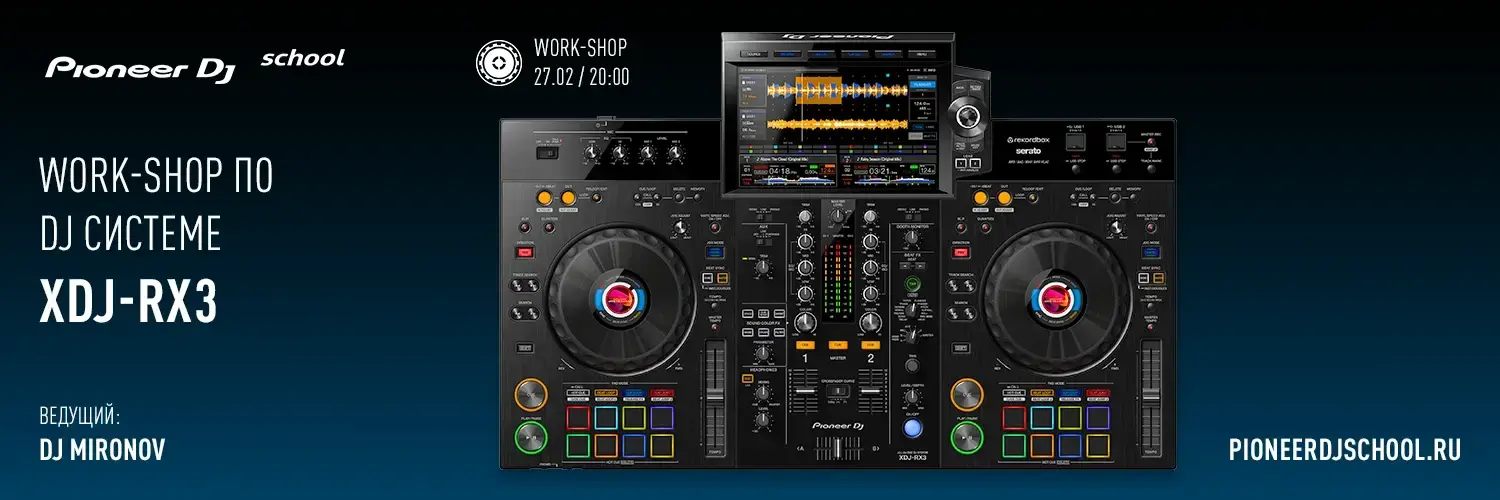Click the 'DJ MIRONOV' host name
The width and height of the screenshot is (1500, 500).
102,451
